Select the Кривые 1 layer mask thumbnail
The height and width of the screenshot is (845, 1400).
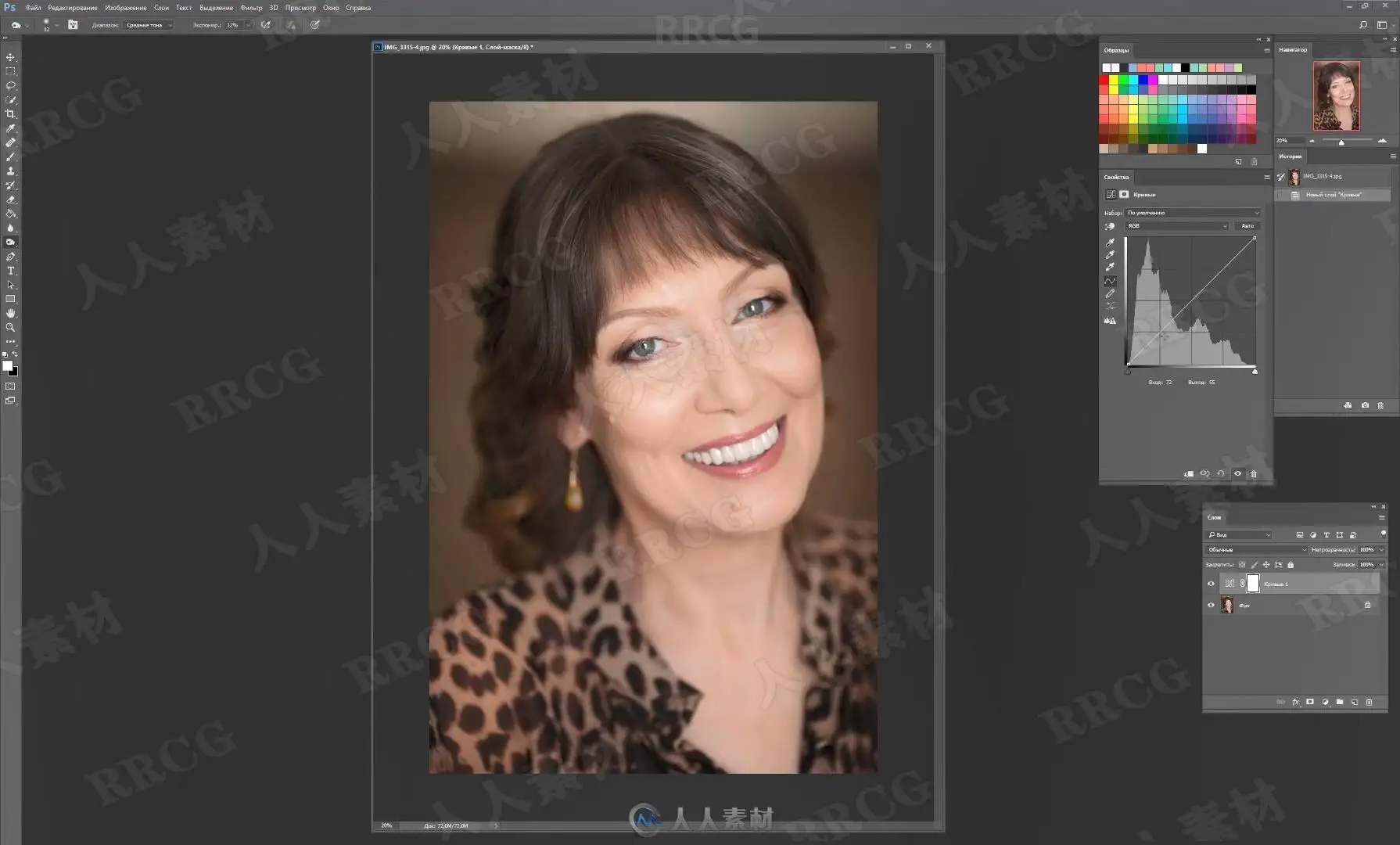1253,583
